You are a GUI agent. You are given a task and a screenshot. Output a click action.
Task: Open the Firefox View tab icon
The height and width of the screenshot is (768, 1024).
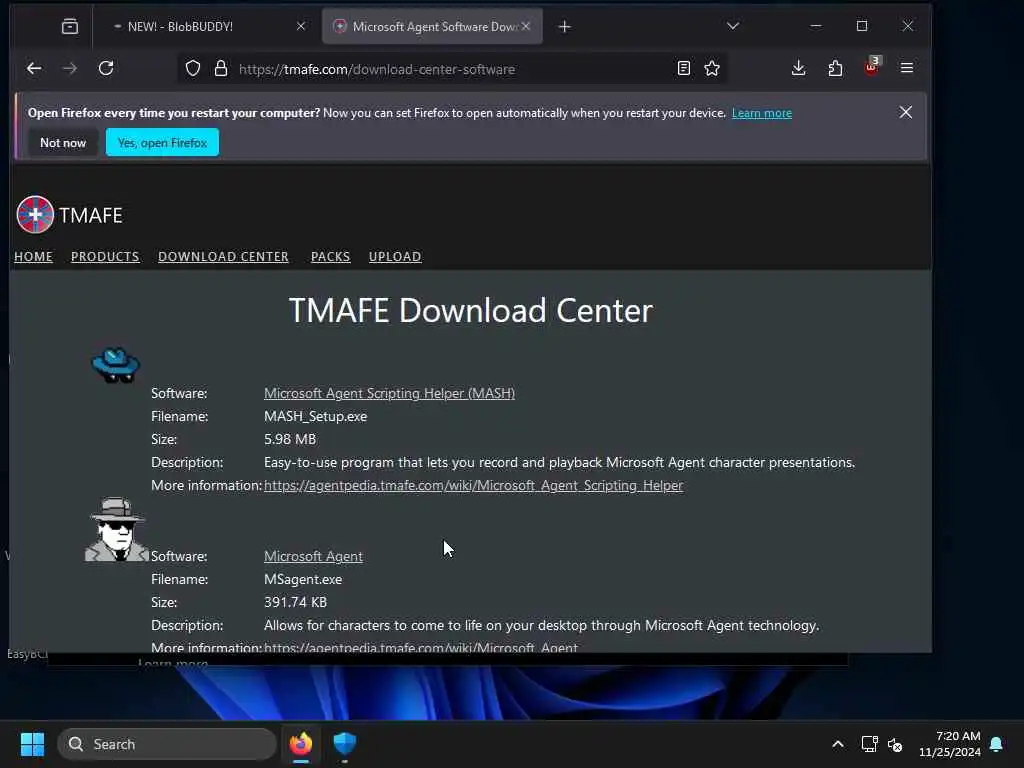(x=70, y=26)
